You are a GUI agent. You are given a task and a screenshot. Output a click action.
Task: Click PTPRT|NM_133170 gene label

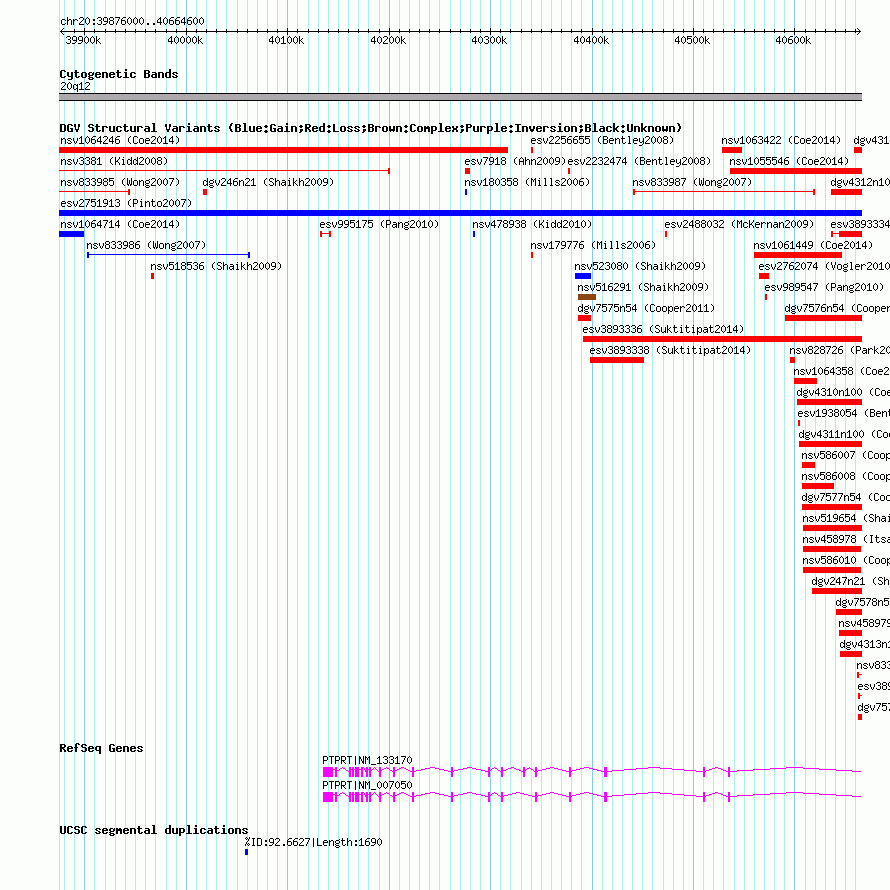pos(367,761)
